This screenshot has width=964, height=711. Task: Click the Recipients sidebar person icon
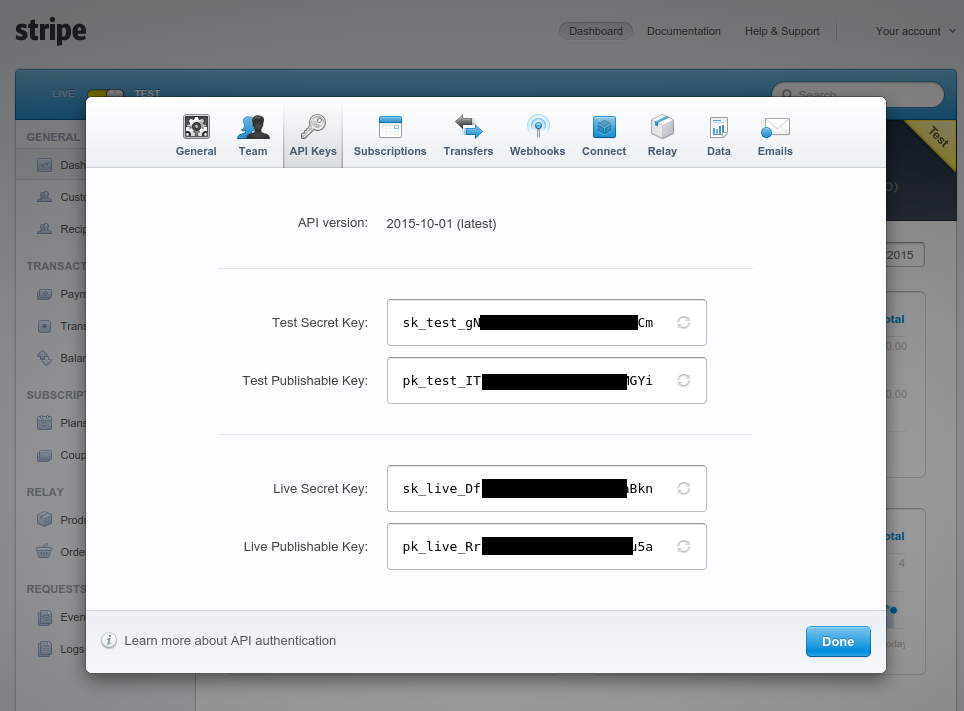(x=44, y=229)
